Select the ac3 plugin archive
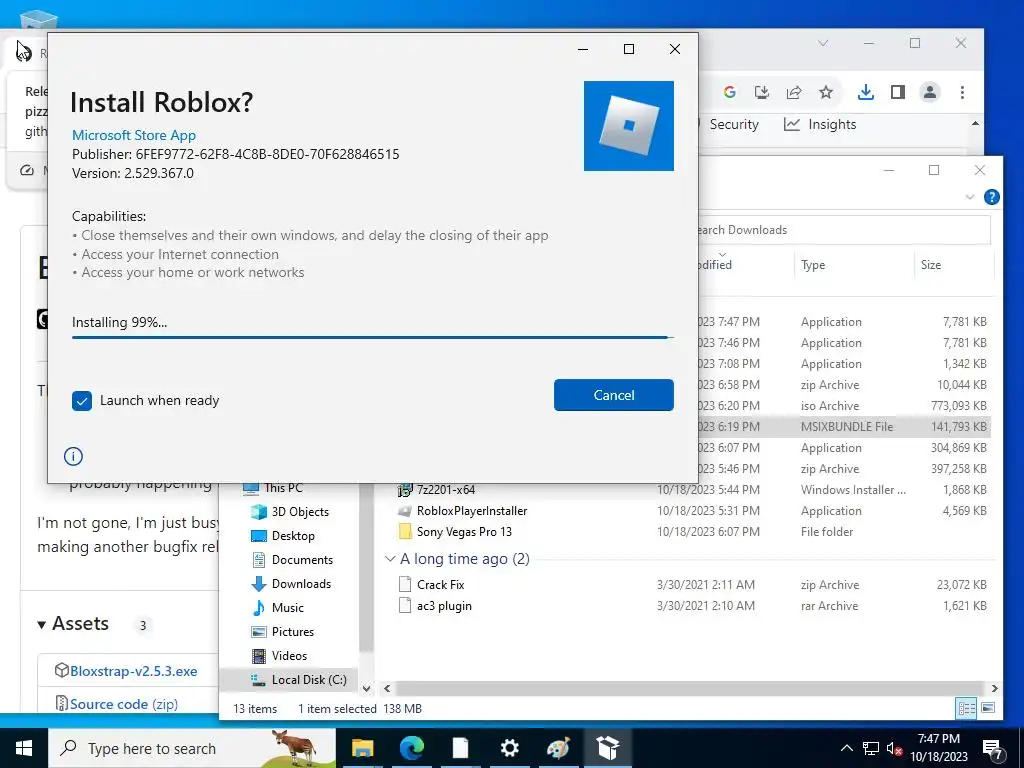1024x768 pixels. pyautogui.click(x=444, y=605)
